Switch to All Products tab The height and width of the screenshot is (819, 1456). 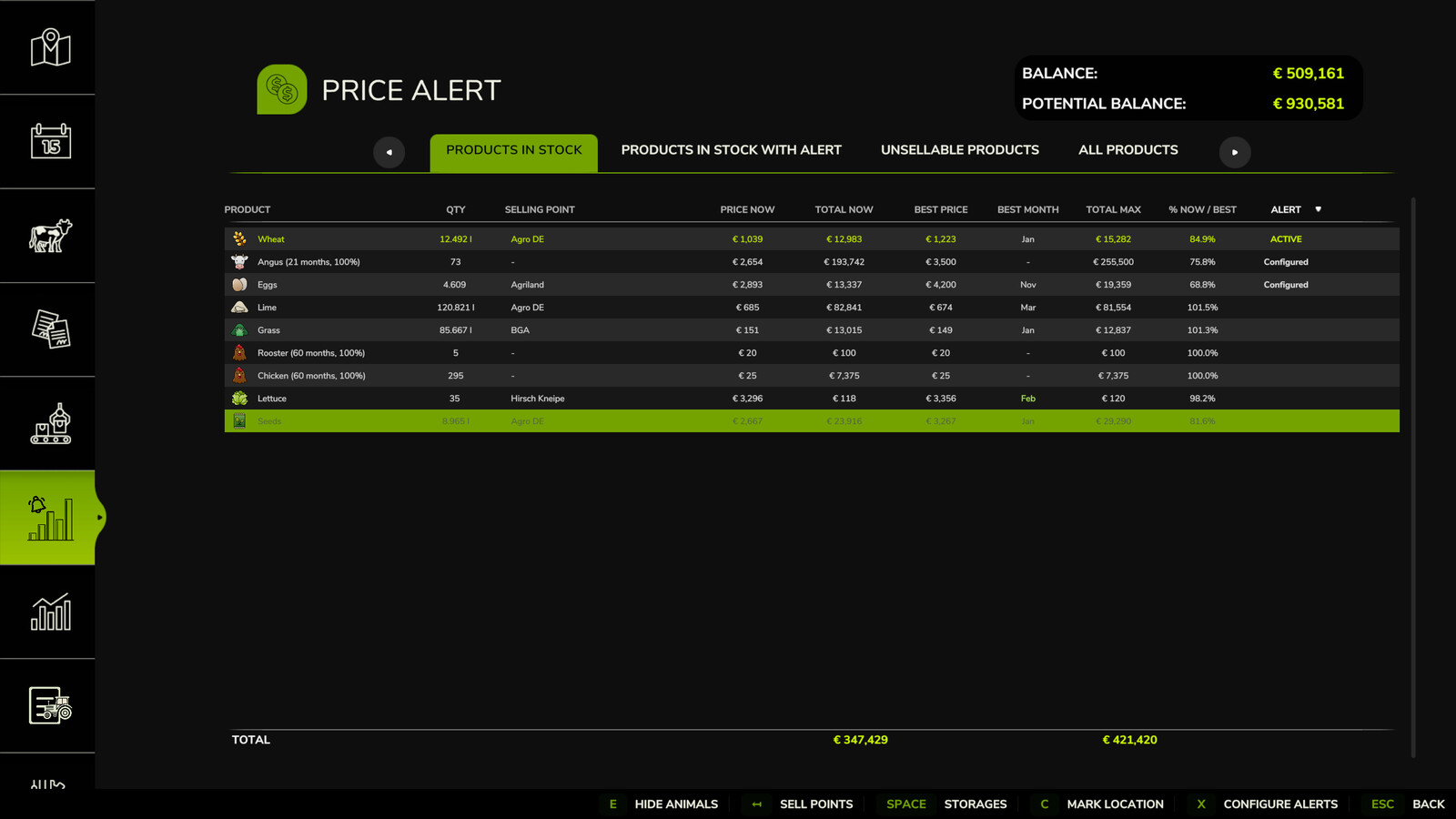click(1128, 150)
